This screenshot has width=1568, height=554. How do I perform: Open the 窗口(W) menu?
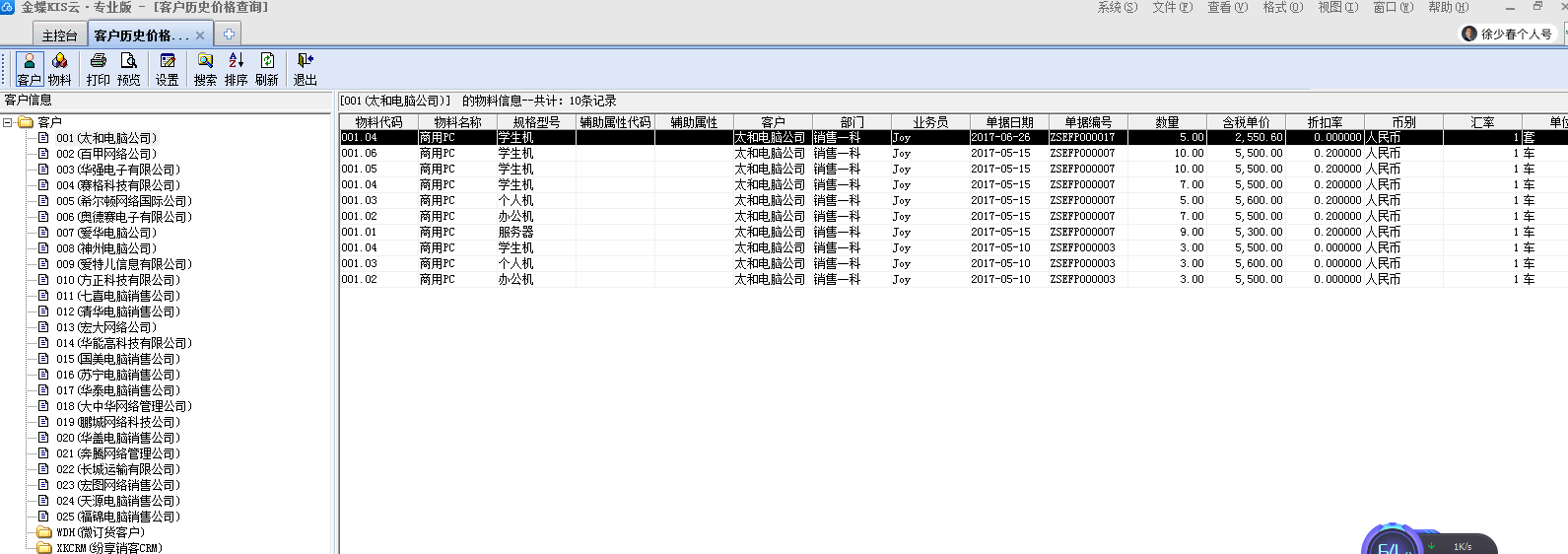1394,7
